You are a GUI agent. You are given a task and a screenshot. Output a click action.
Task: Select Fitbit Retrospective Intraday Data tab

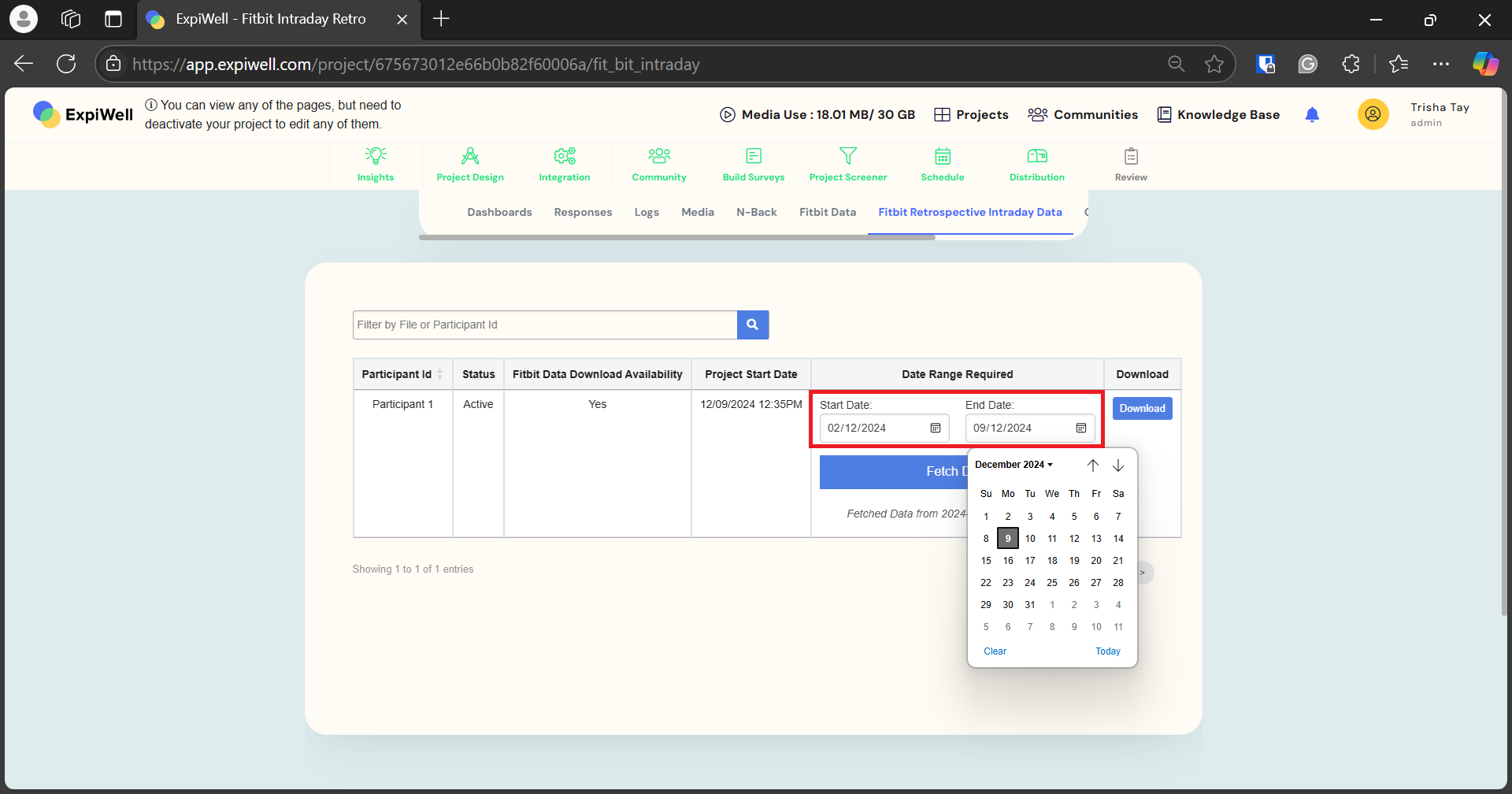[x=970, y=212]
